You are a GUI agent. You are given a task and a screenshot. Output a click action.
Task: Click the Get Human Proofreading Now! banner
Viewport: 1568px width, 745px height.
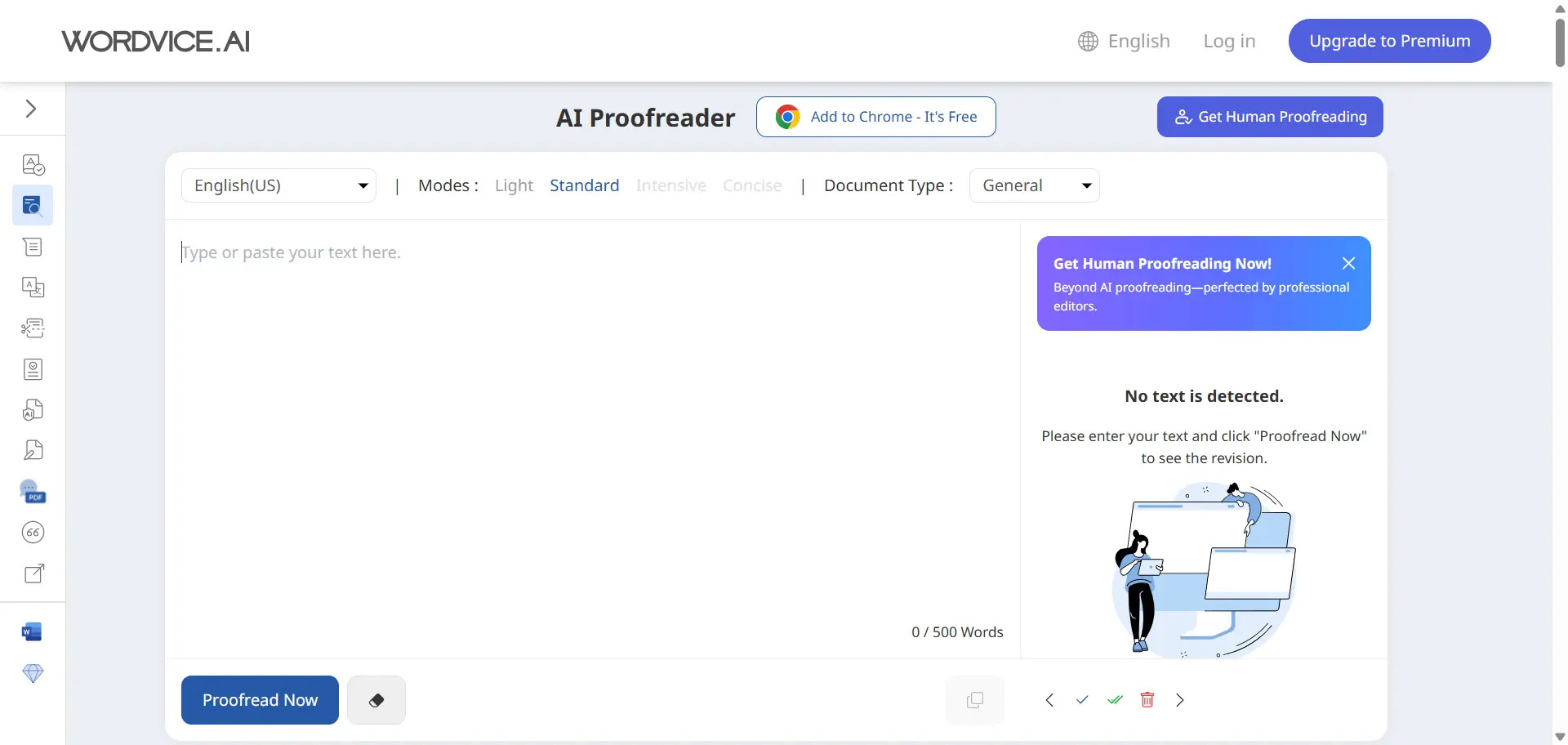1204,283
